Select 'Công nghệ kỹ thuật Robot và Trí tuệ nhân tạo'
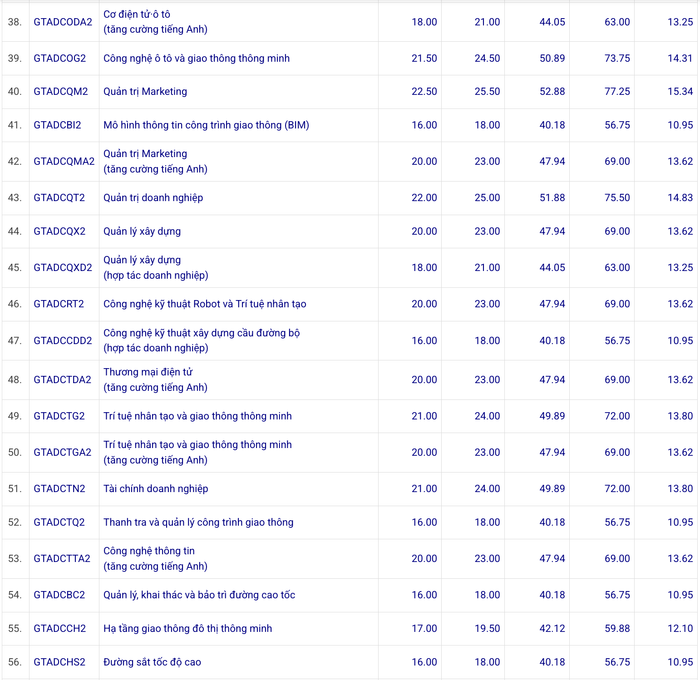The image size is (700, 680). click(205, 304)
